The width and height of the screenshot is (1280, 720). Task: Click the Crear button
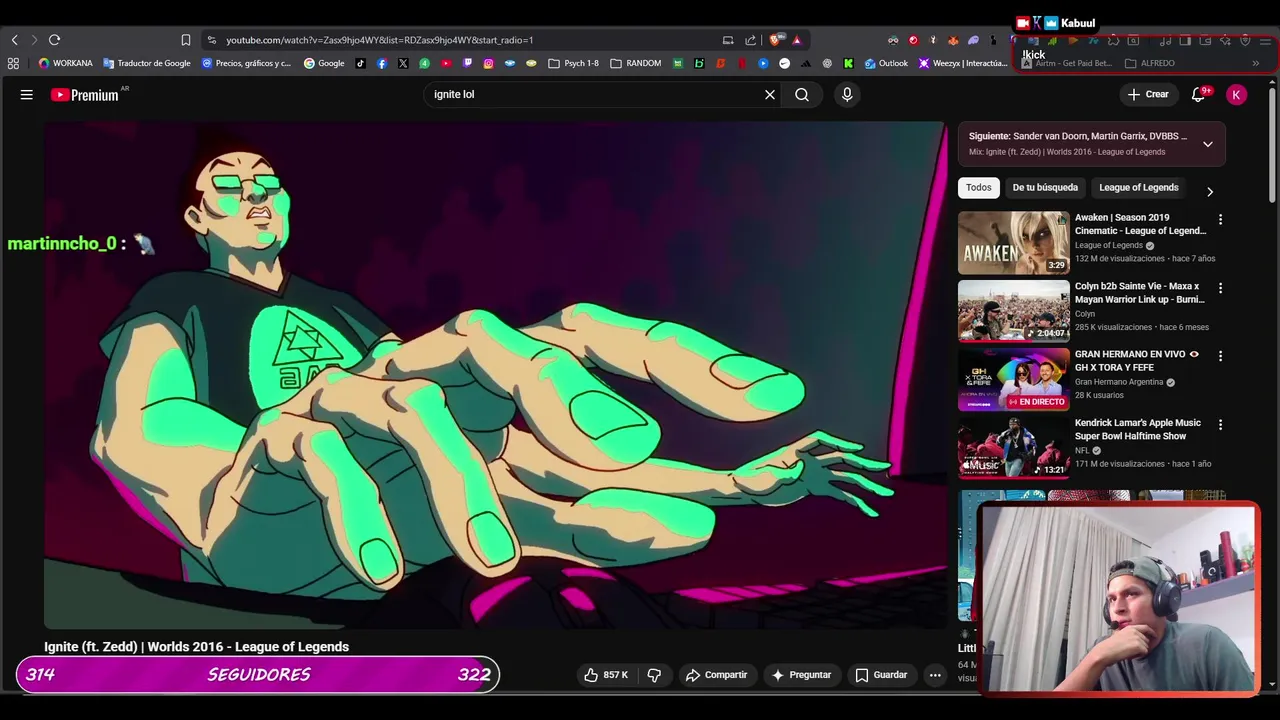pyautogui.click(x=1148, y=94)
